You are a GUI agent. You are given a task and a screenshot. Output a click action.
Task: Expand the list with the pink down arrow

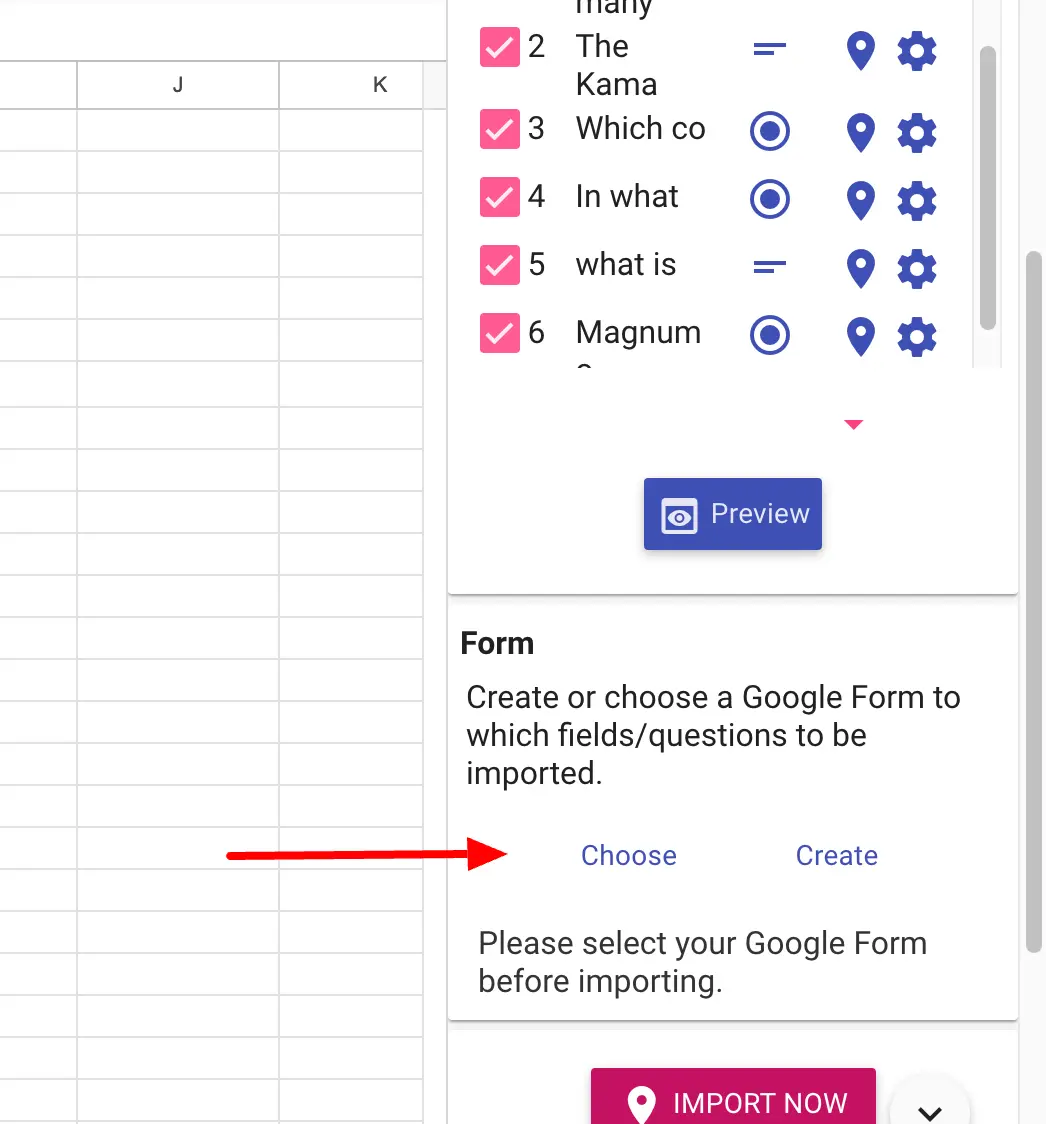pos(853,425)
